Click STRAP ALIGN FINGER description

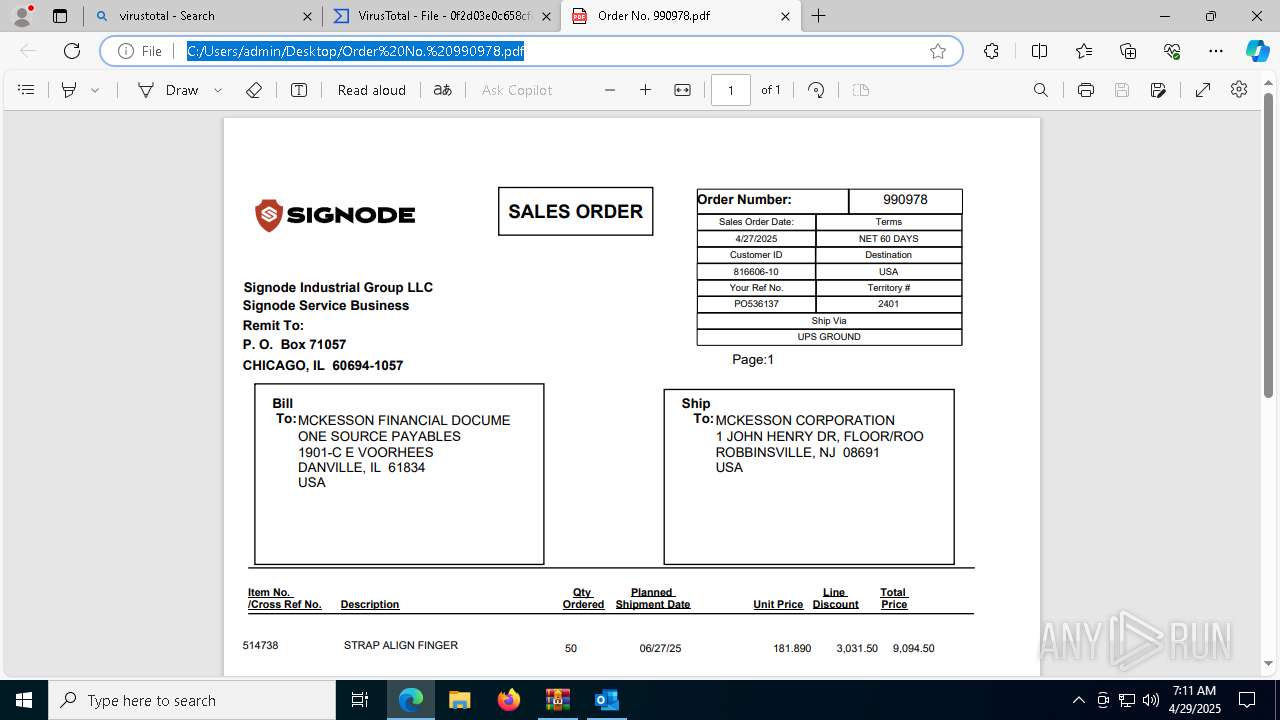(x=401, y=645)
